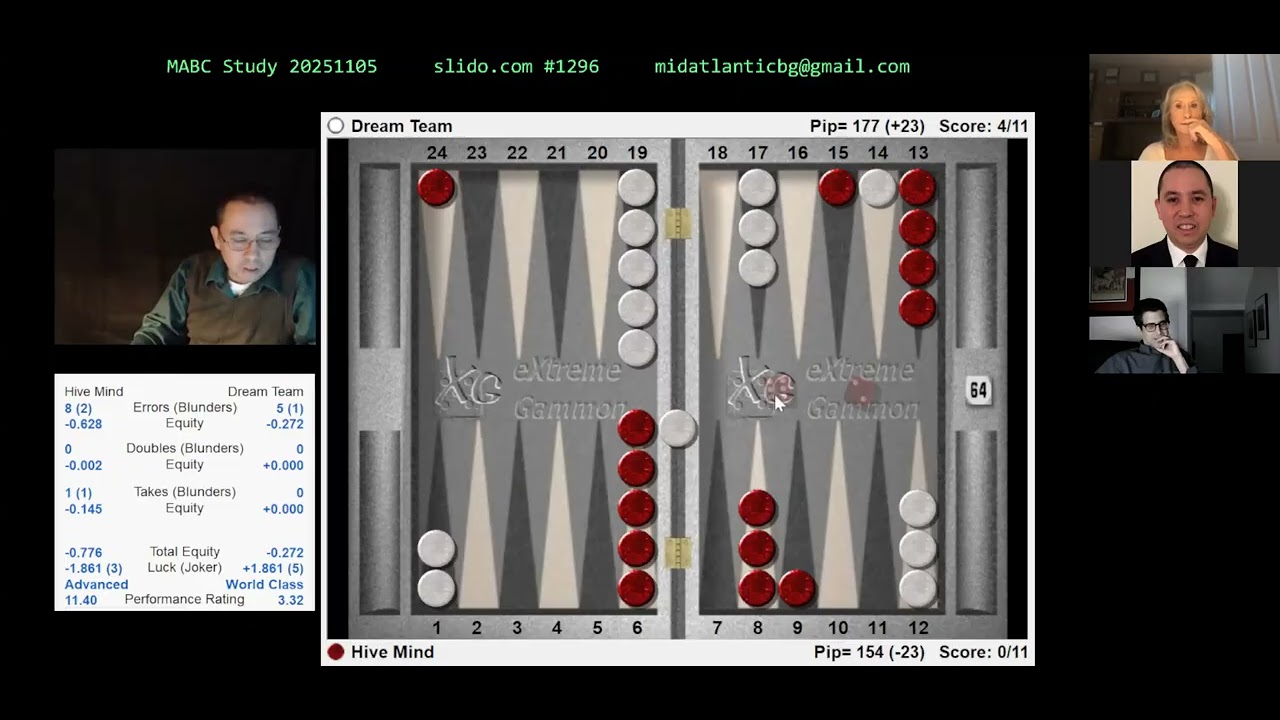Click the Luck (Joker) label

185,567
